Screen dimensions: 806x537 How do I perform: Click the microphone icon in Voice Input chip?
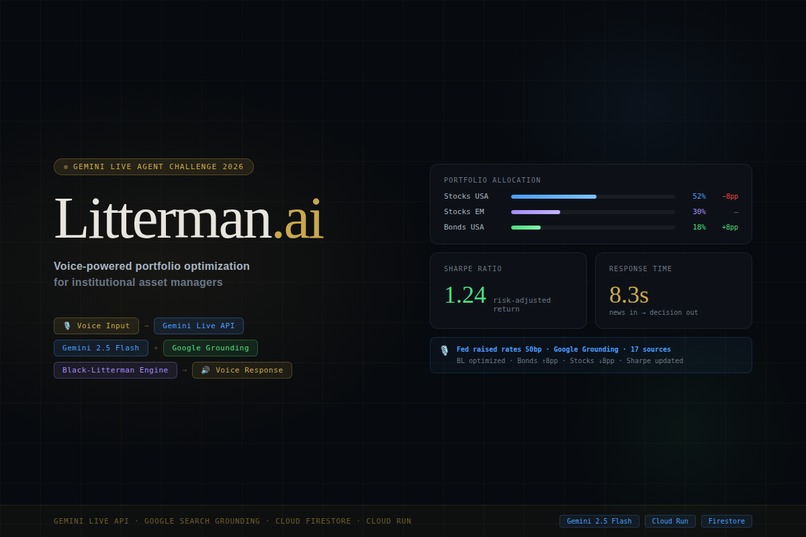tap(67, 326)
